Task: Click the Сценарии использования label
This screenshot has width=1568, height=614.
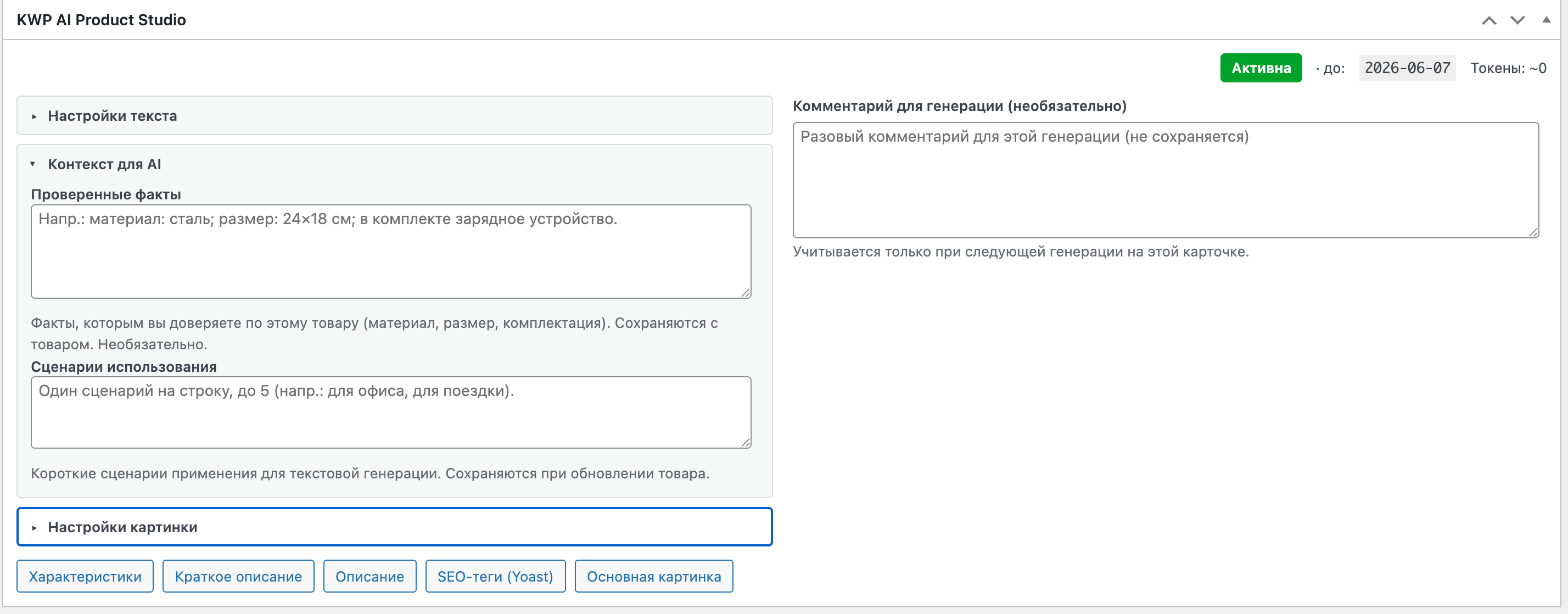Action: (124, 367)
